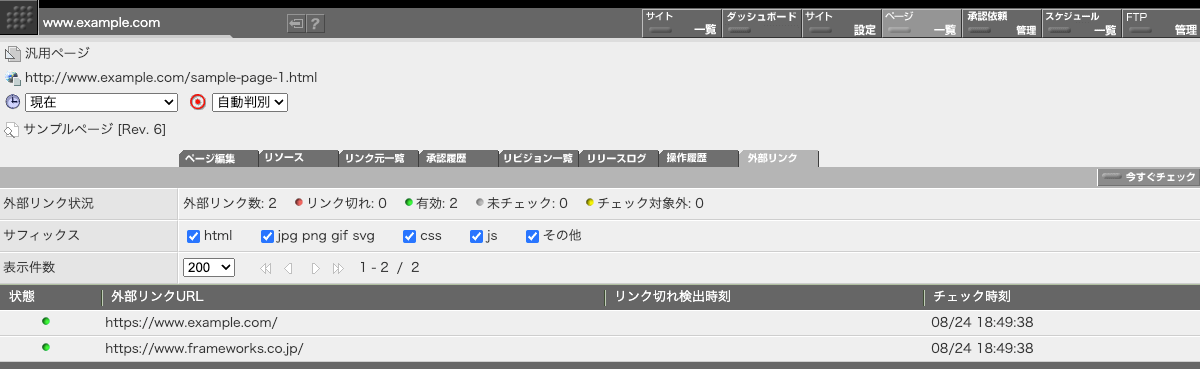This screenshot has height=370, width=1200.
Task: Click the preview icon beside サンプルページ
Action: pos(12,130)
